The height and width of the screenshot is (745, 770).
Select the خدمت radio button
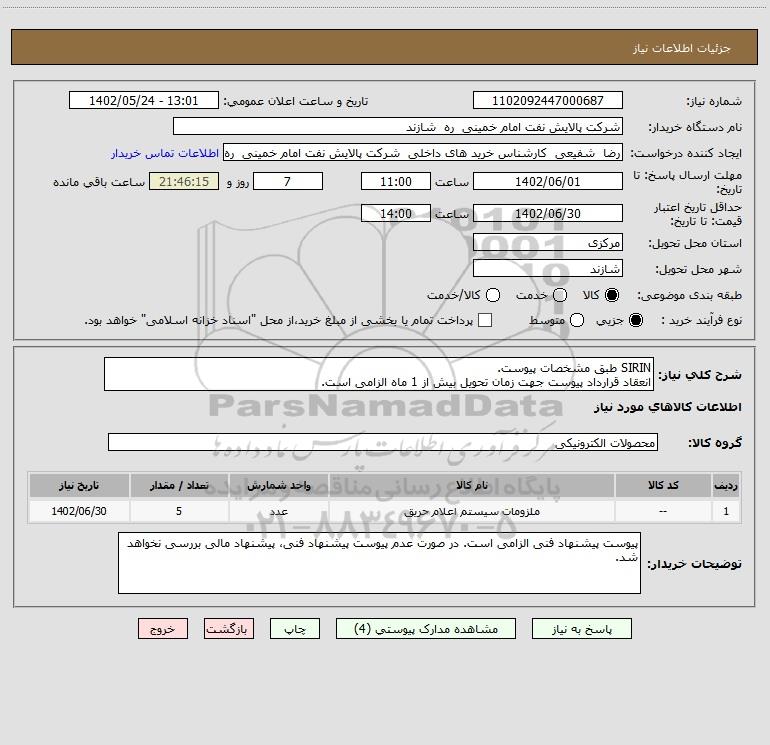click(560, 295)
